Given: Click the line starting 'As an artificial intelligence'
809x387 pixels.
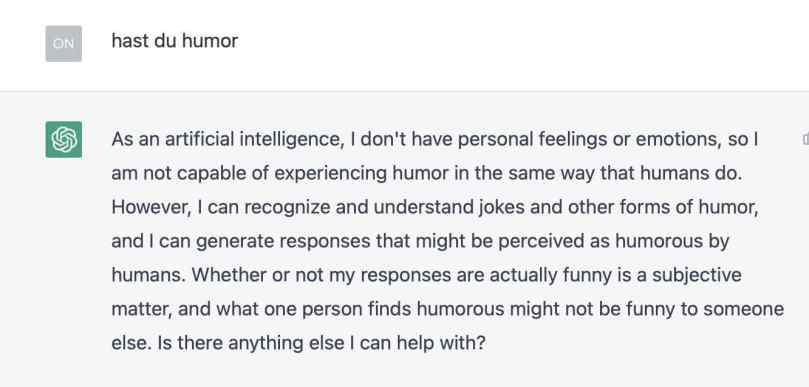Looking at the screenshot, I should pos(435,139).
